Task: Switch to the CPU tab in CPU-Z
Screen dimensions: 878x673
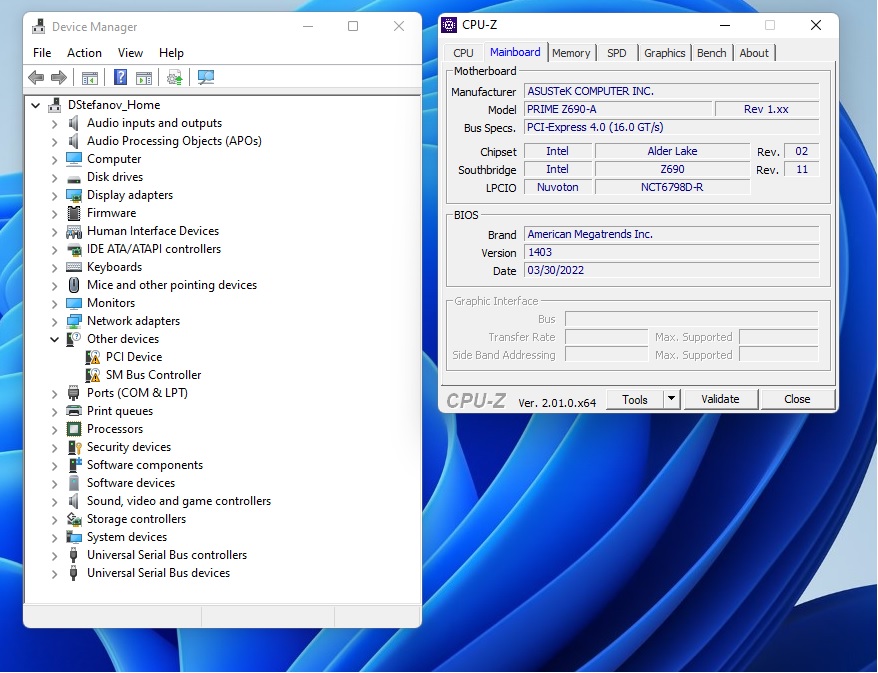Action: 463,53
